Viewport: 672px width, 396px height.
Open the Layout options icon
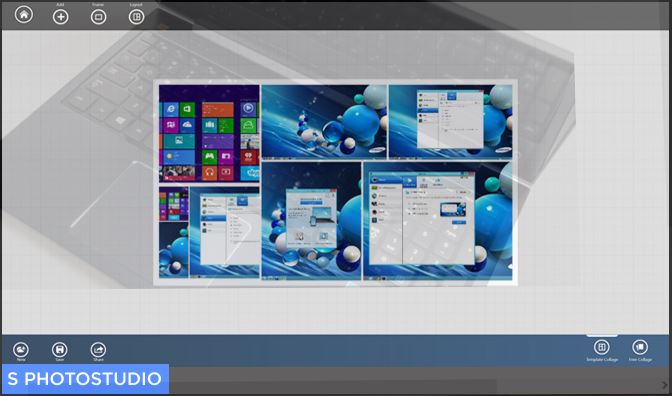(136, 17)
